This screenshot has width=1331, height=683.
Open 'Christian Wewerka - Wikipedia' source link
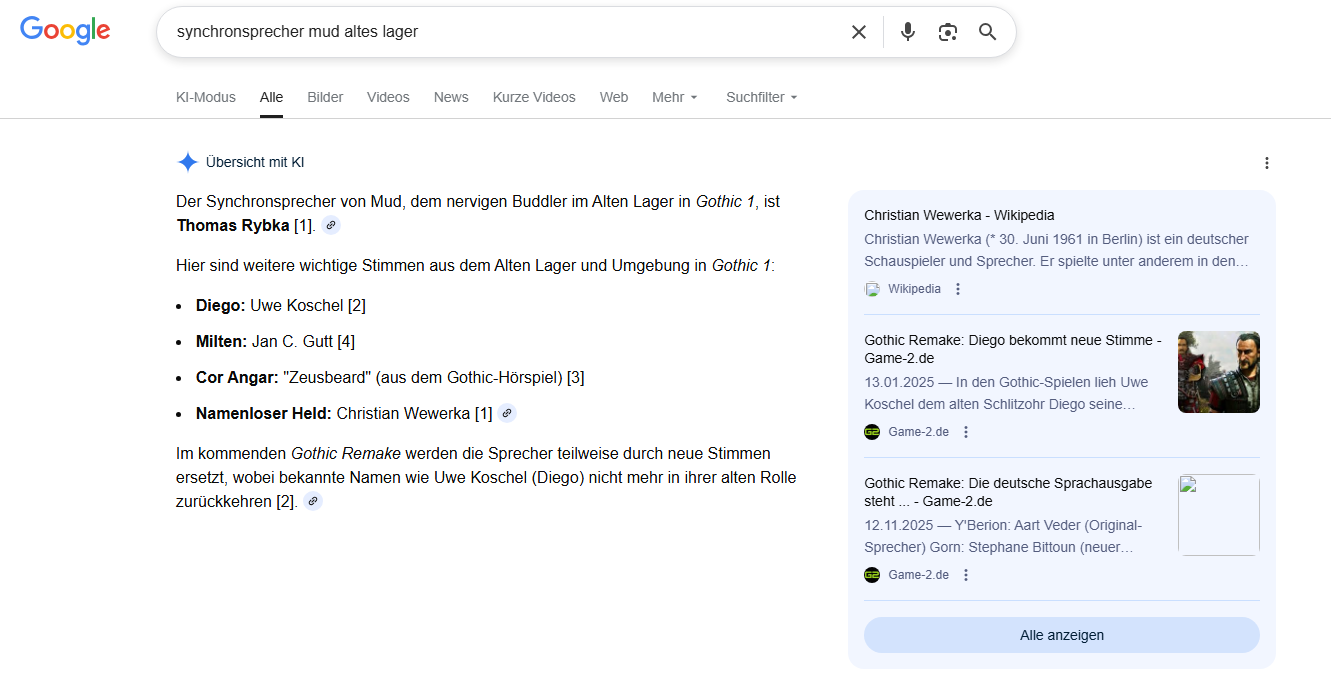(959, 215)
